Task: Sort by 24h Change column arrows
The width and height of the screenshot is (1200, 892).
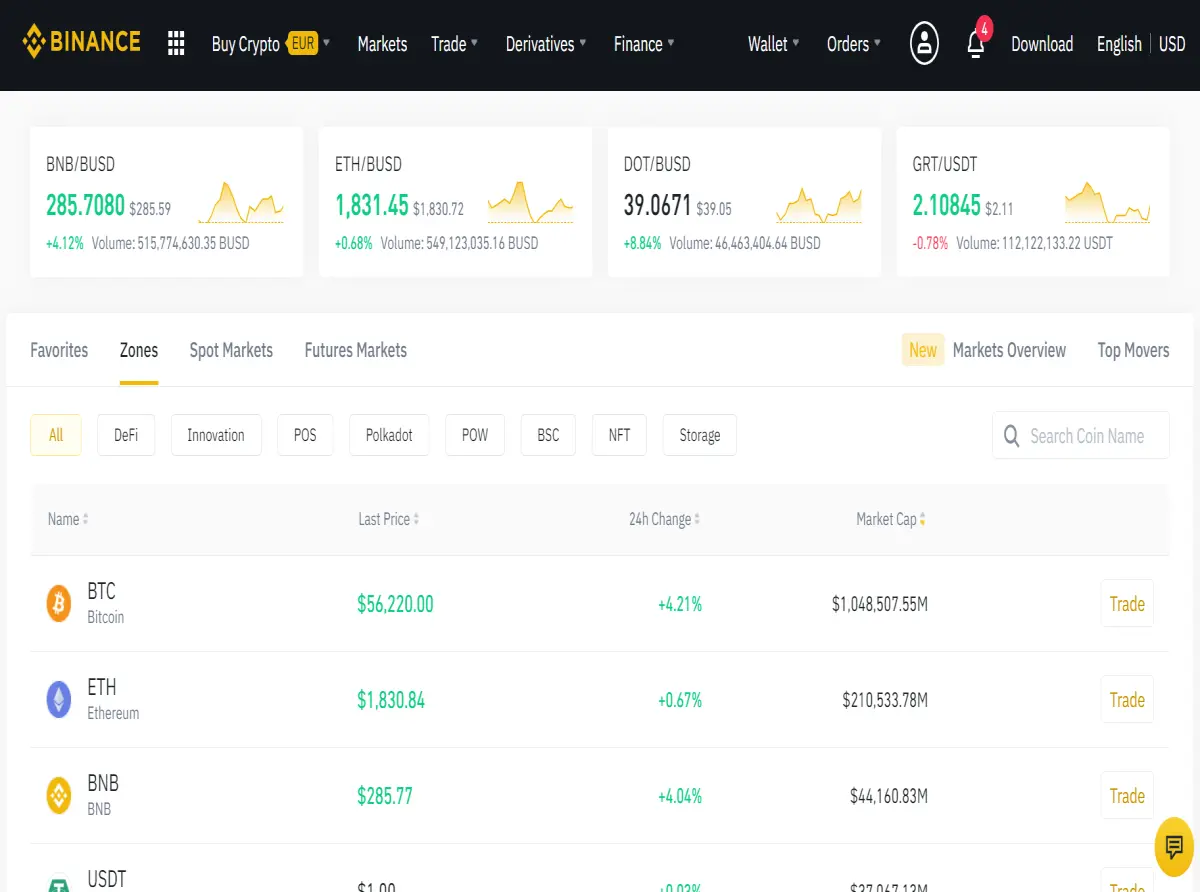Action: point(697,519)
